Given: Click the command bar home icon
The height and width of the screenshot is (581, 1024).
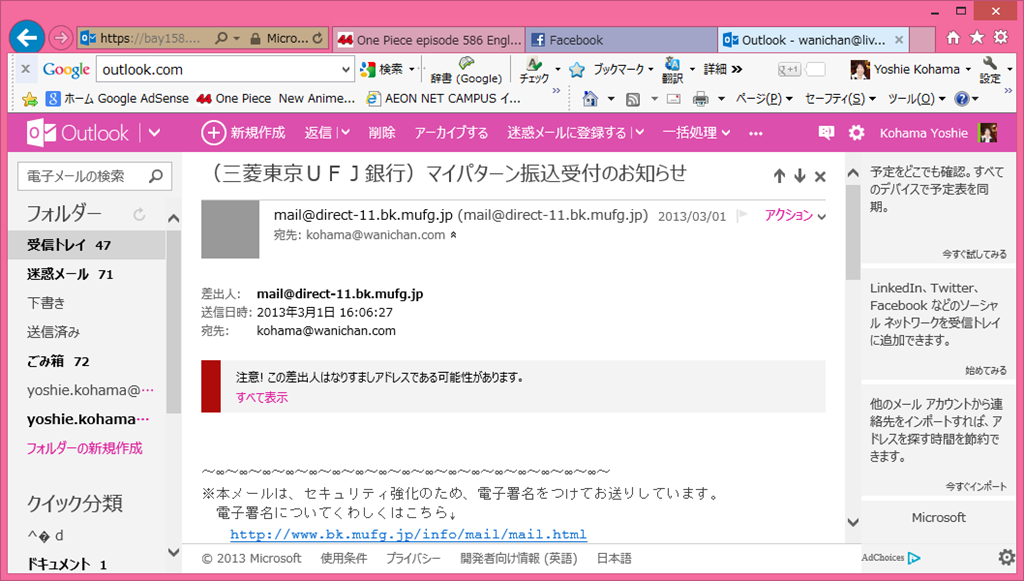Looking at the screenshot, I should (590, 99).
